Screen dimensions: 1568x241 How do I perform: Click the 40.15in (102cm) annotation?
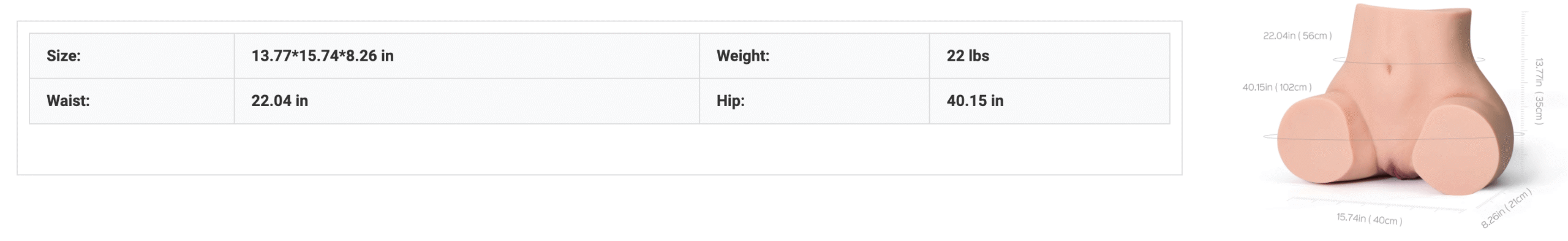click(1277, 87)
